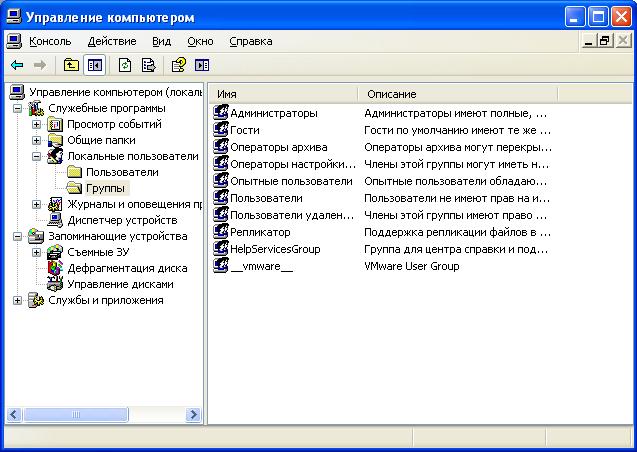Click the console system icon in the menu bar

tap(14, 41)
